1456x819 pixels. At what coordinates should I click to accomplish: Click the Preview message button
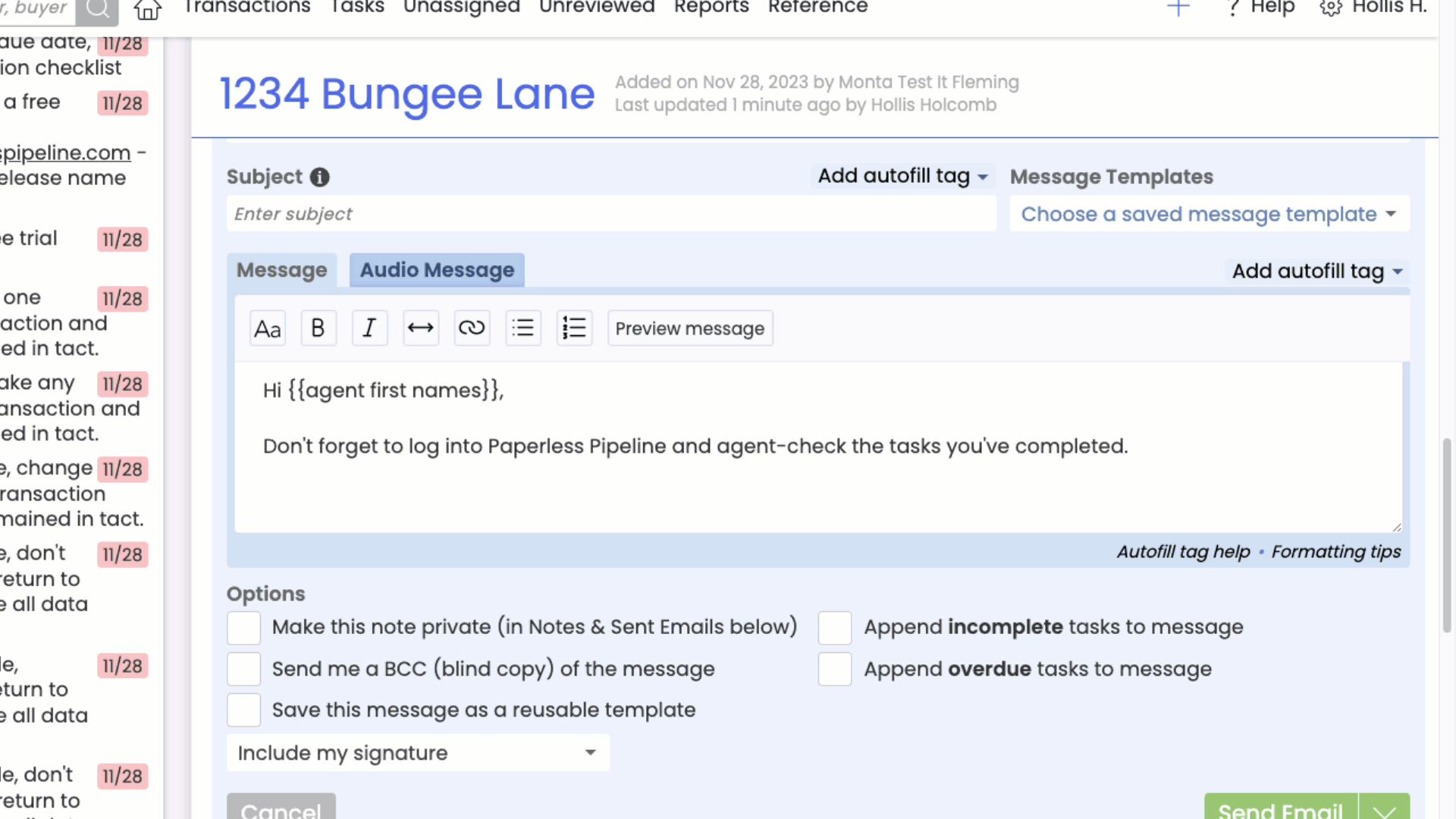click(x=689, y=328)
